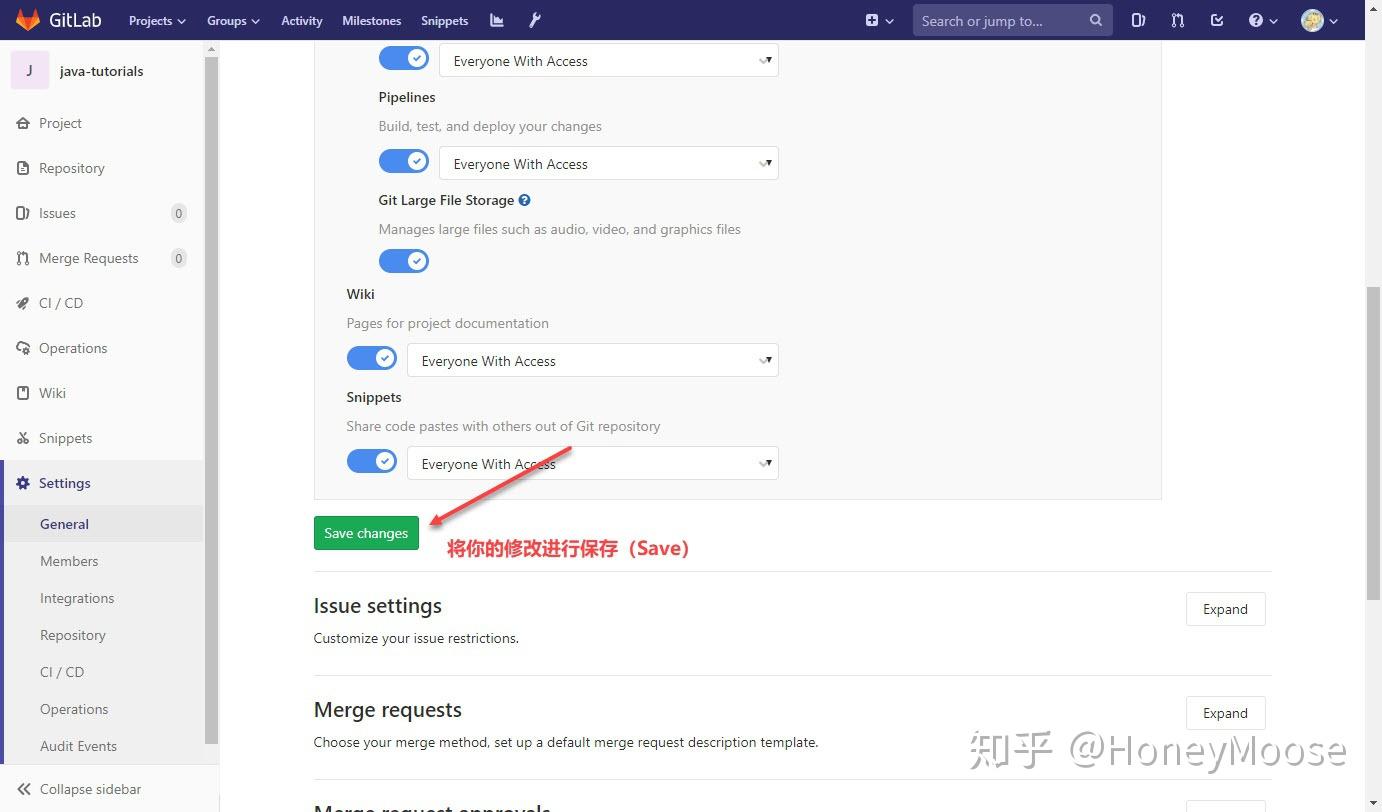Expand the Issue settings section
This screenshot has width=1382, height=812.
tap(1224, 609)
